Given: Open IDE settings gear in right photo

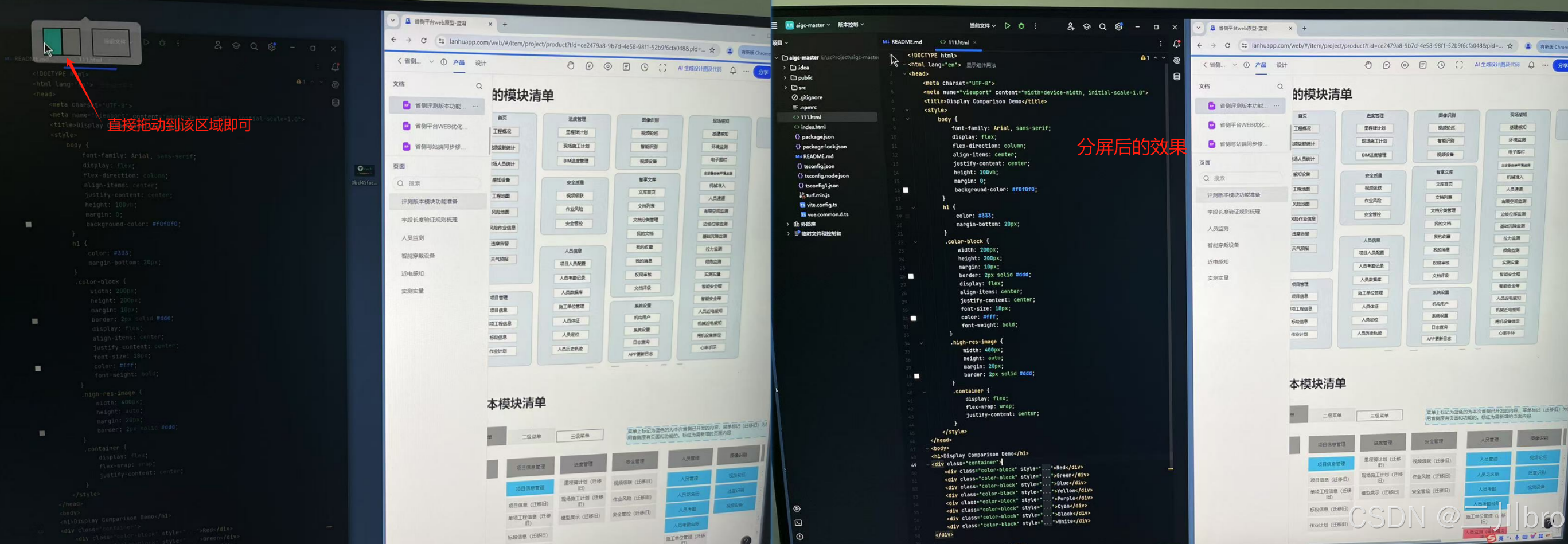Looking at the screenshot, I should (1119, 27).
